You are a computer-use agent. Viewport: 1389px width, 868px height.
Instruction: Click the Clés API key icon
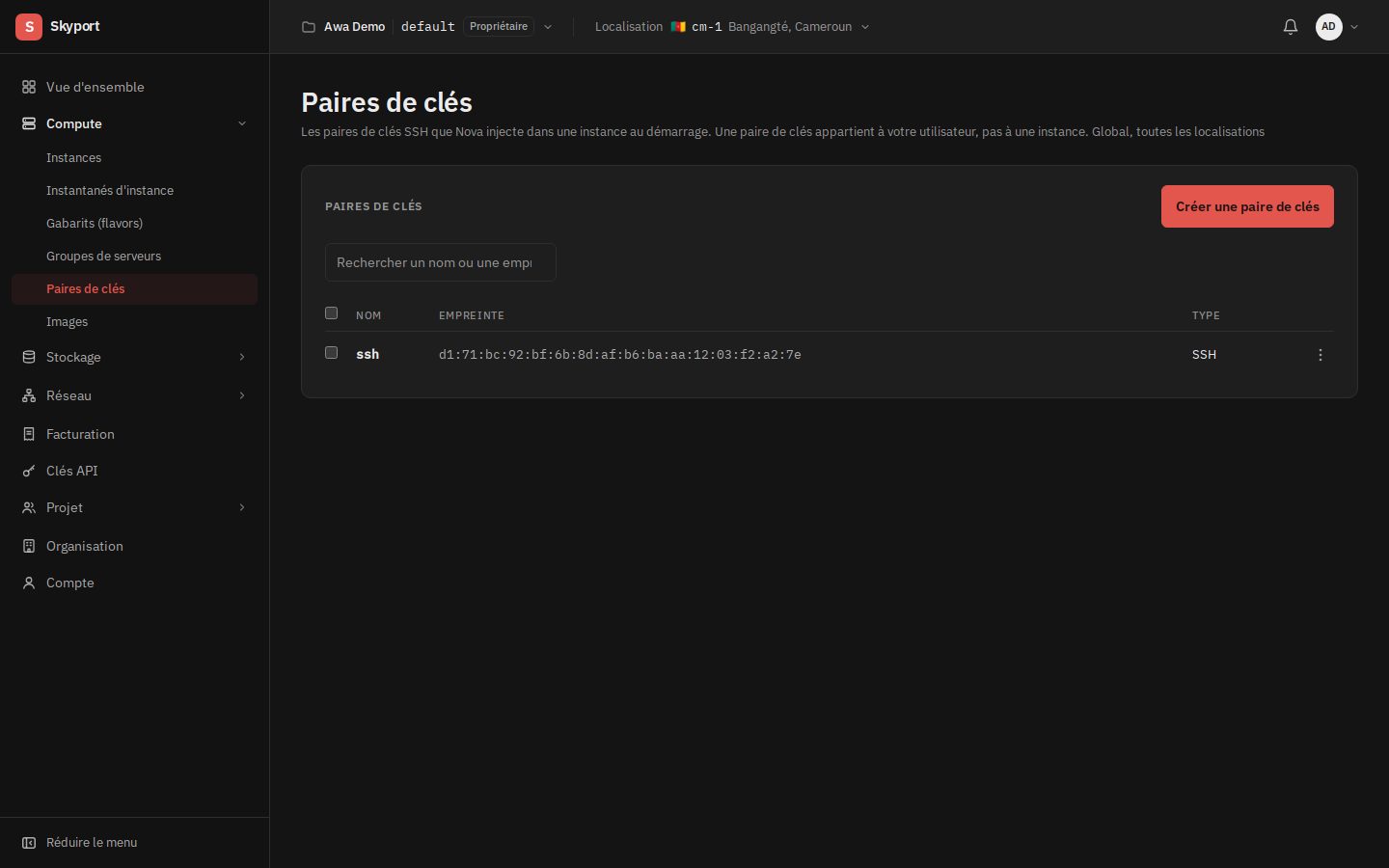coord(29,471)
